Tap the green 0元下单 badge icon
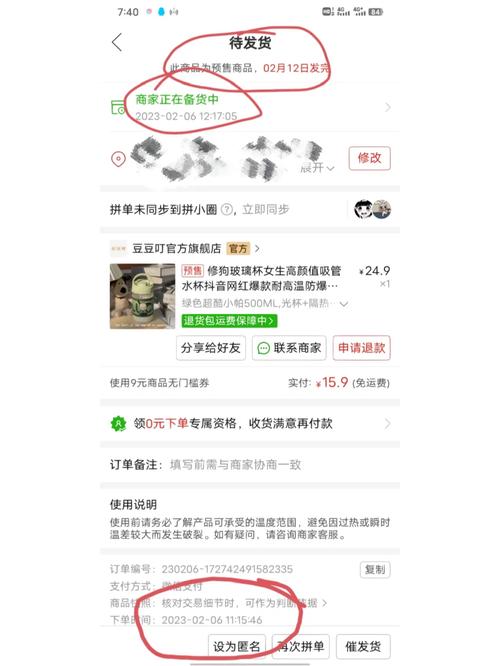500x666 pixels. (x=119, y=423)
